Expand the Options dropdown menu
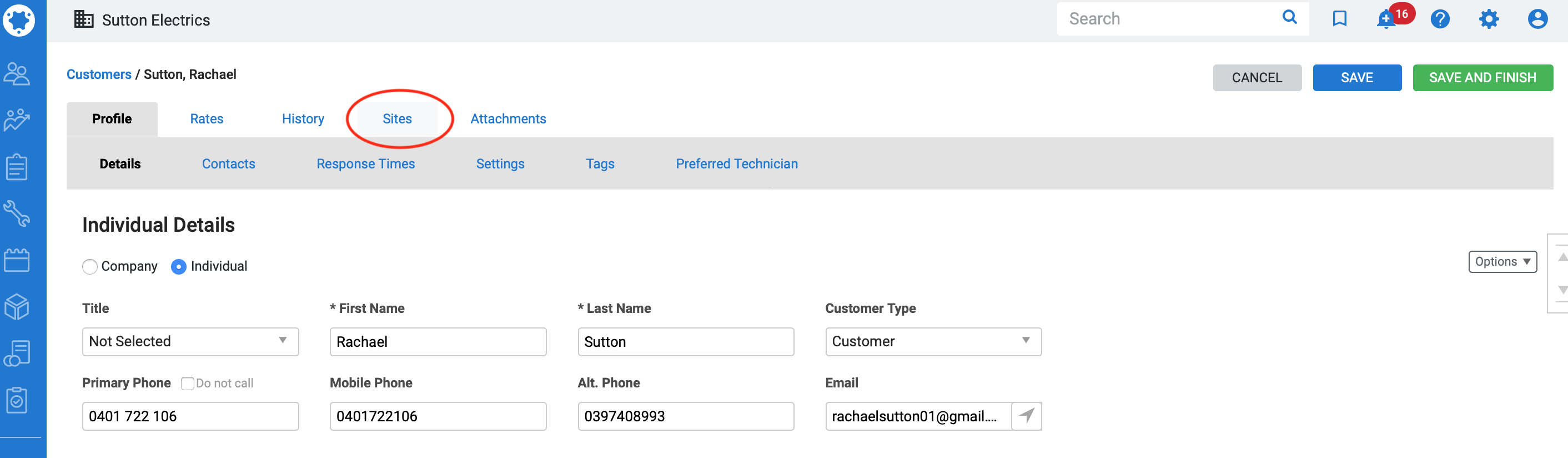 click(x=1502, y=261)
